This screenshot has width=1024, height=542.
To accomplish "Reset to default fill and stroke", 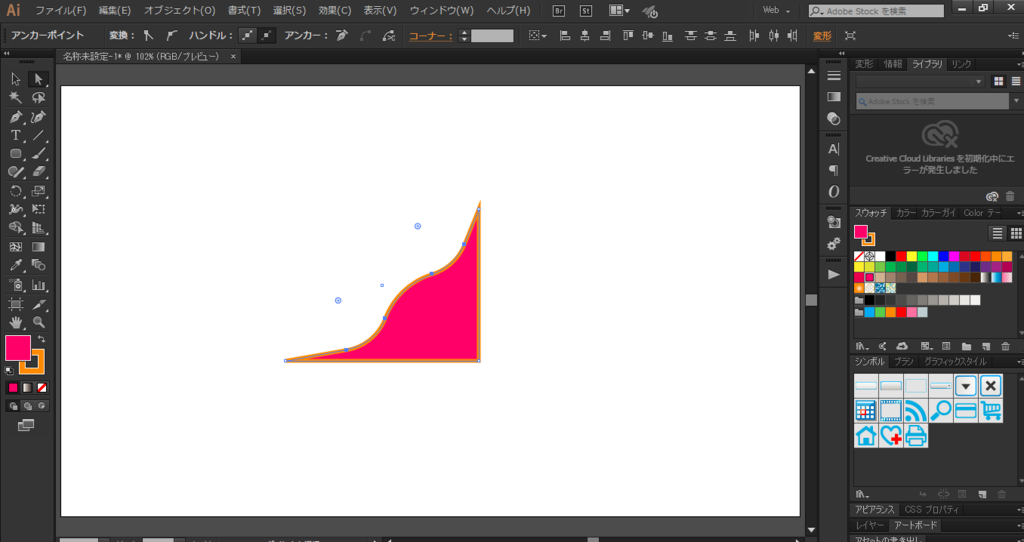I will click(9, 371).
